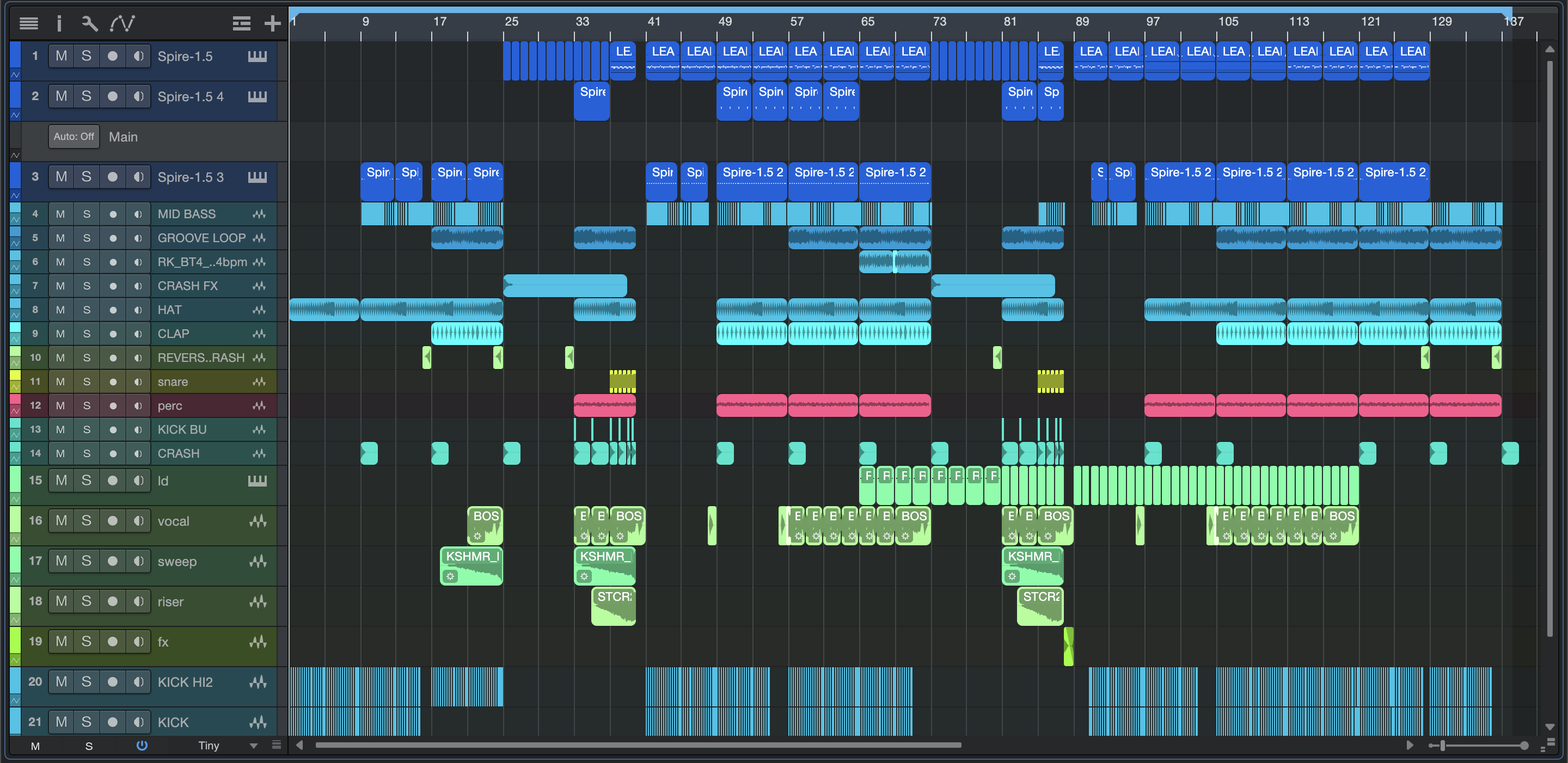Click global Mute button at bottom
1568x763 pixels.
pos(35,746)
